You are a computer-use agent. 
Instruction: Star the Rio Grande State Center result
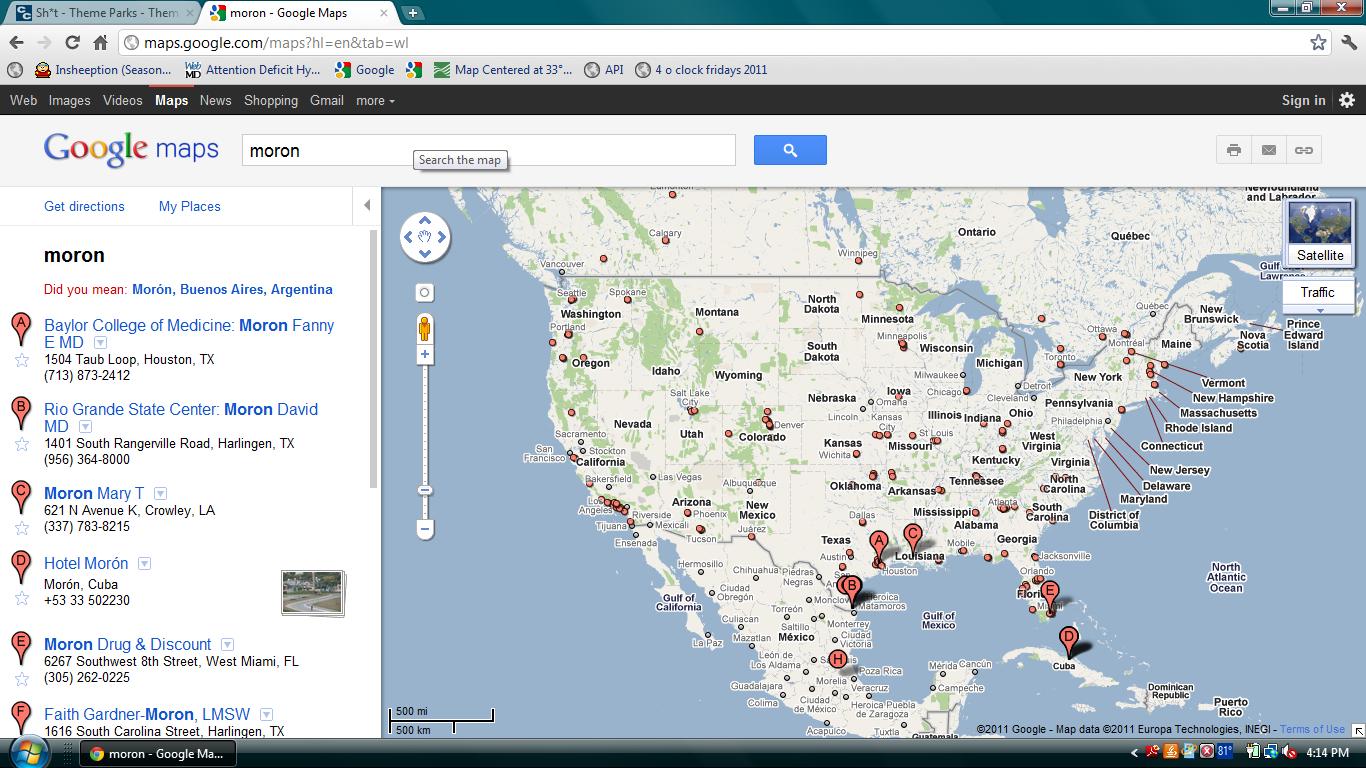(x=21, y=444)
